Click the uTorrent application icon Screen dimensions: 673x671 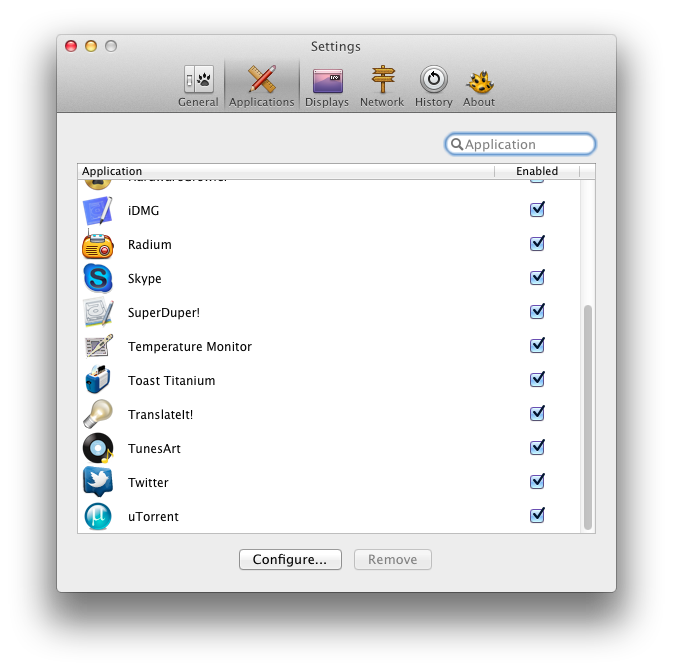pyautogui.click(x=98, y=517)
